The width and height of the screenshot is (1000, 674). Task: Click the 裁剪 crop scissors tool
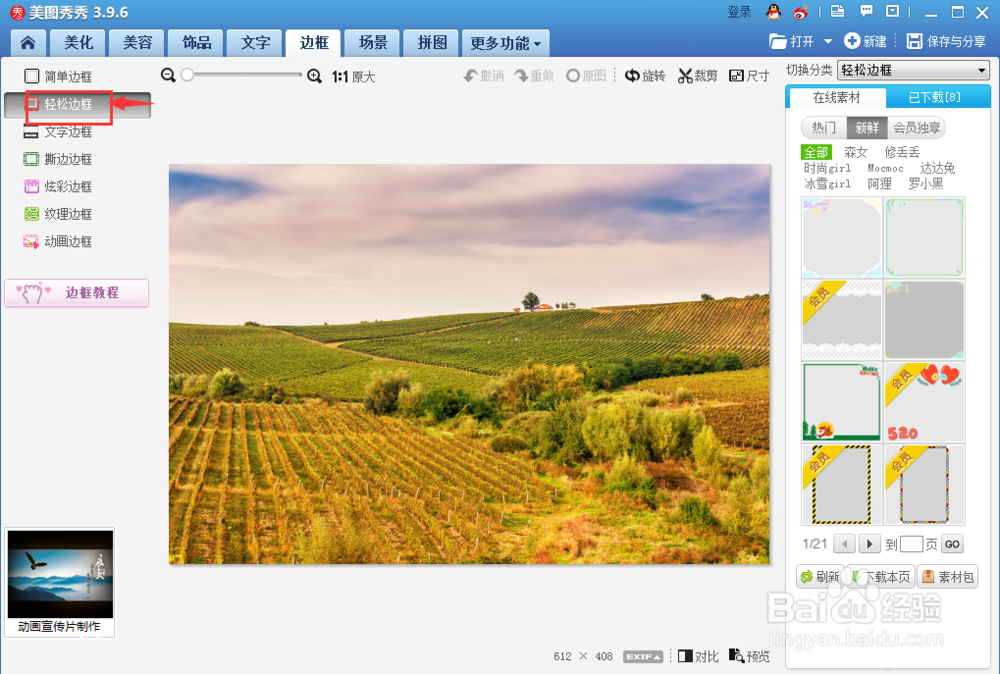pos(697,76)
